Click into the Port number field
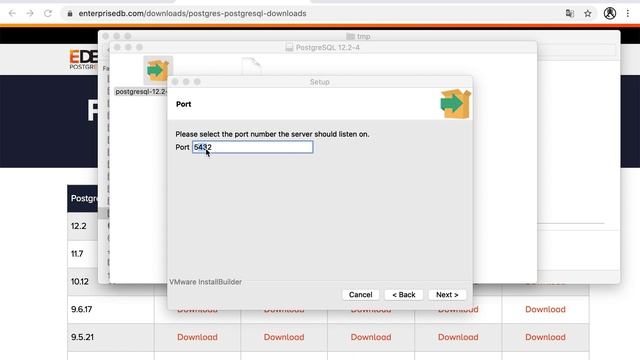The image size is (640, 360). click(253, 147)
